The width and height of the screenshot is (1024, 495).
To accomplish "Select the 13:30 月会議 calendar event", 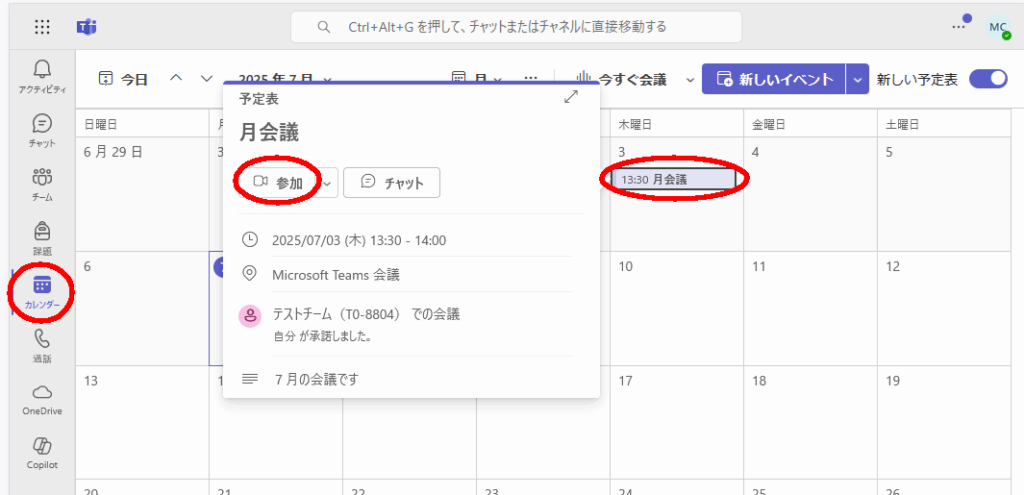I will (675, 179).
